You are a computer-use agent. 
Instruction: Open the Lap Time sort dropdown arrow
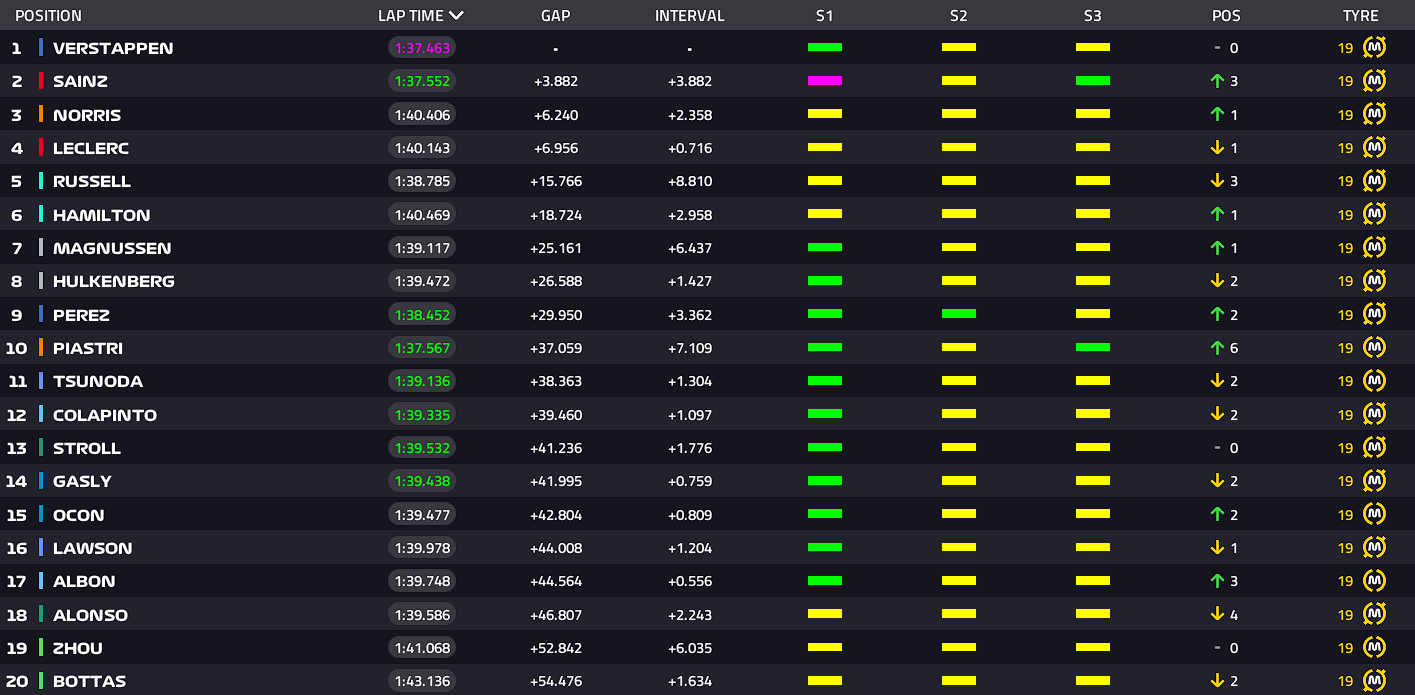[457, 16]
